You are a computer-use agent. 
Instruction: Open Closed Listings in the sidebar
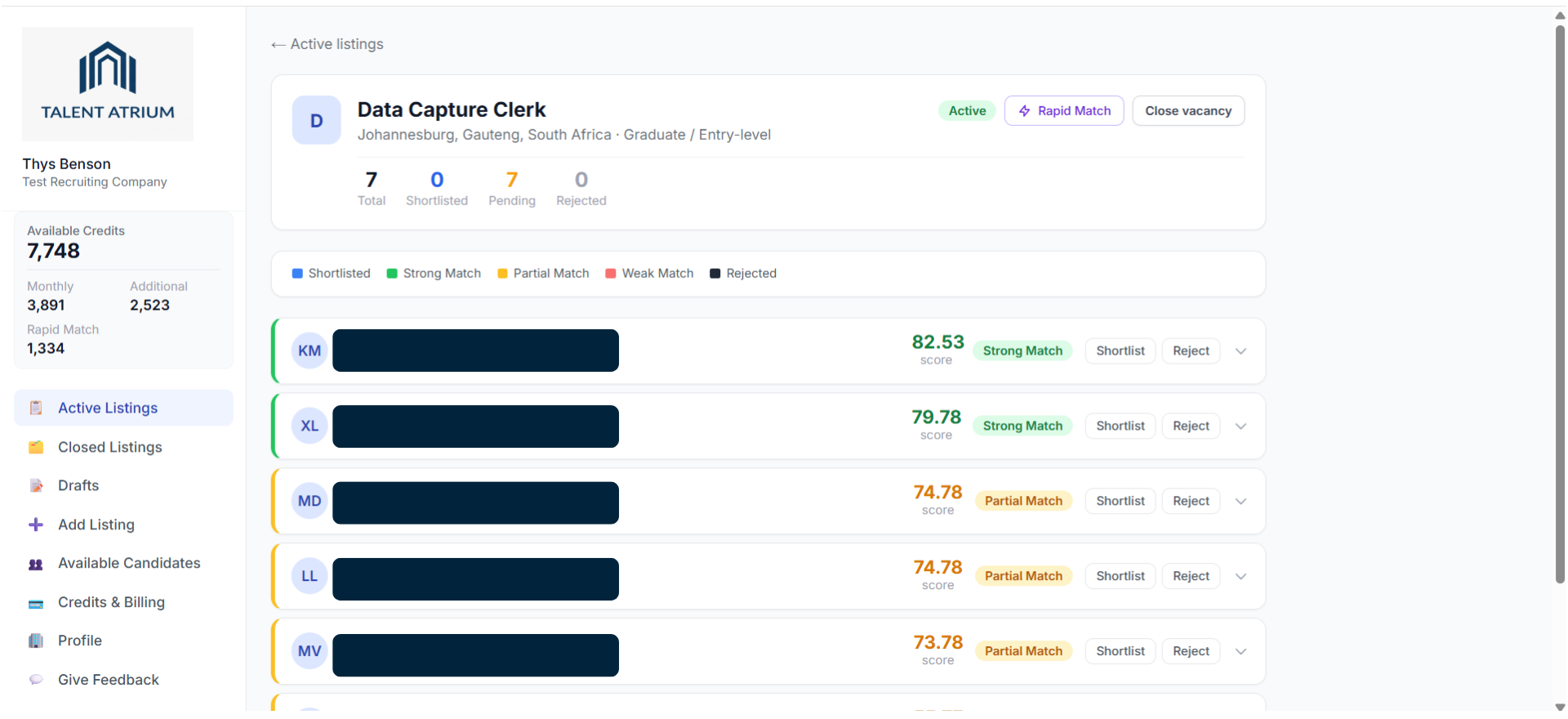point(123,447)
